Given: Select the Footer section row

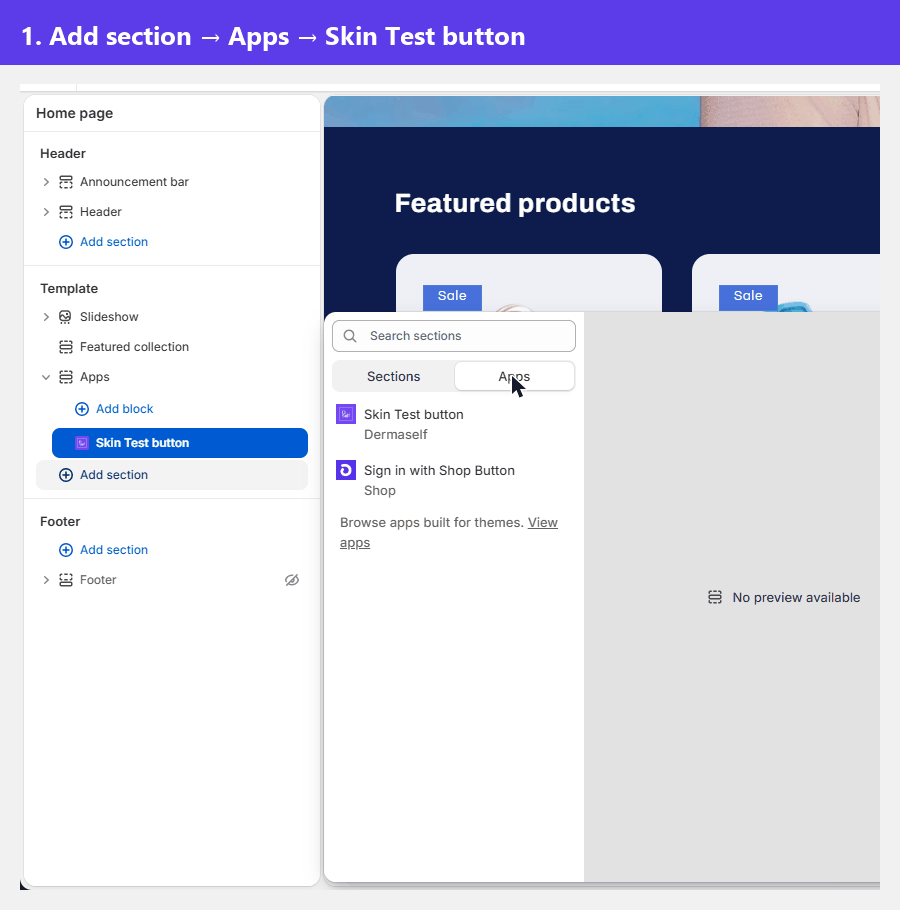Looking at the screenshot, I should point(98,580).
